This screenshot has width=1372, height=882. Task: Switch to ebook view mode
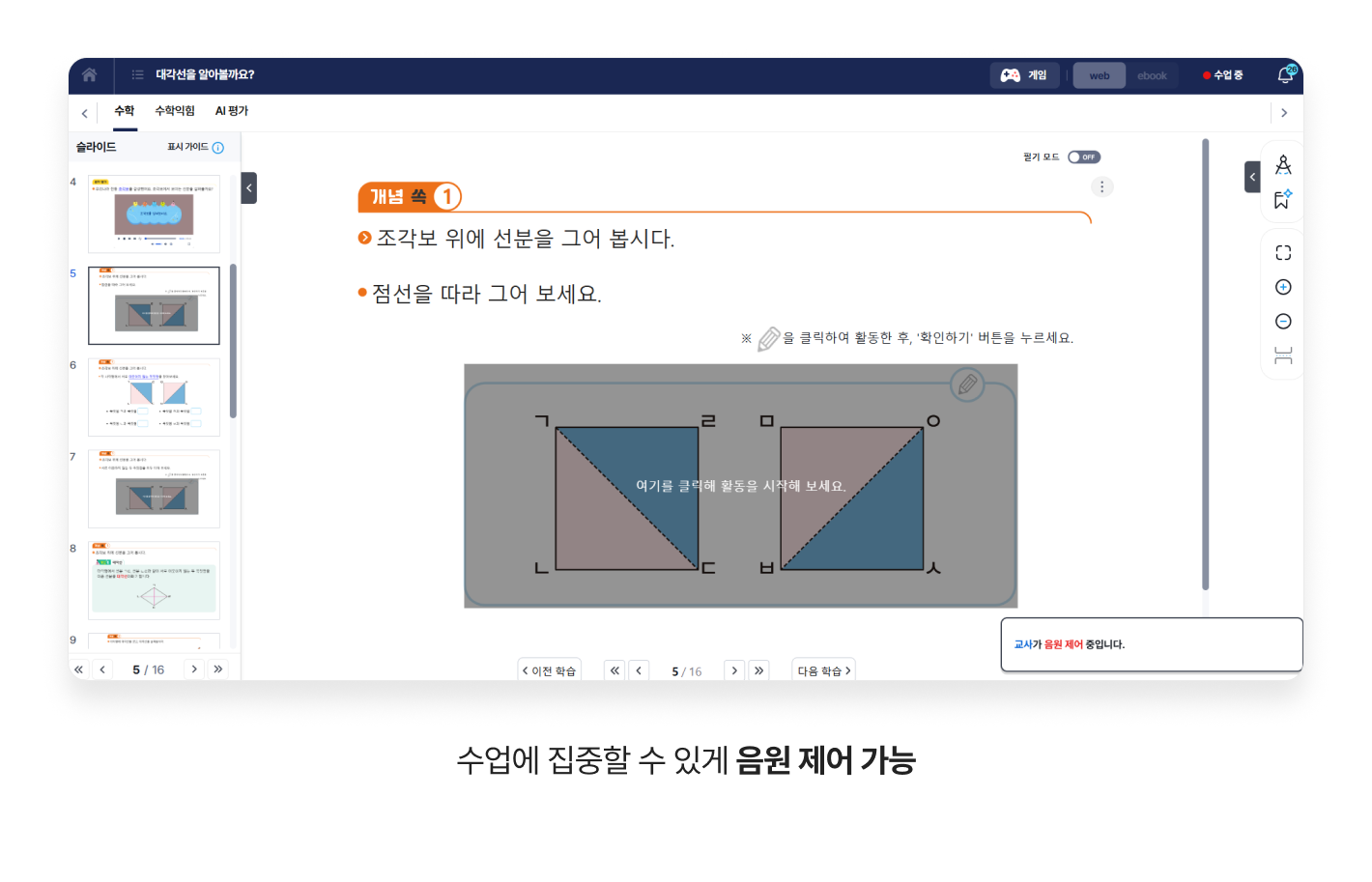point(1152,75)
